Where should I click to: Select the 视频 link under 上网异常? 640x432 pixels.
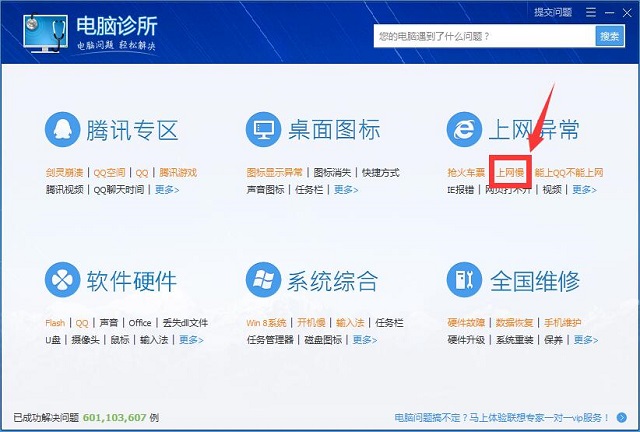coord(552,189)
